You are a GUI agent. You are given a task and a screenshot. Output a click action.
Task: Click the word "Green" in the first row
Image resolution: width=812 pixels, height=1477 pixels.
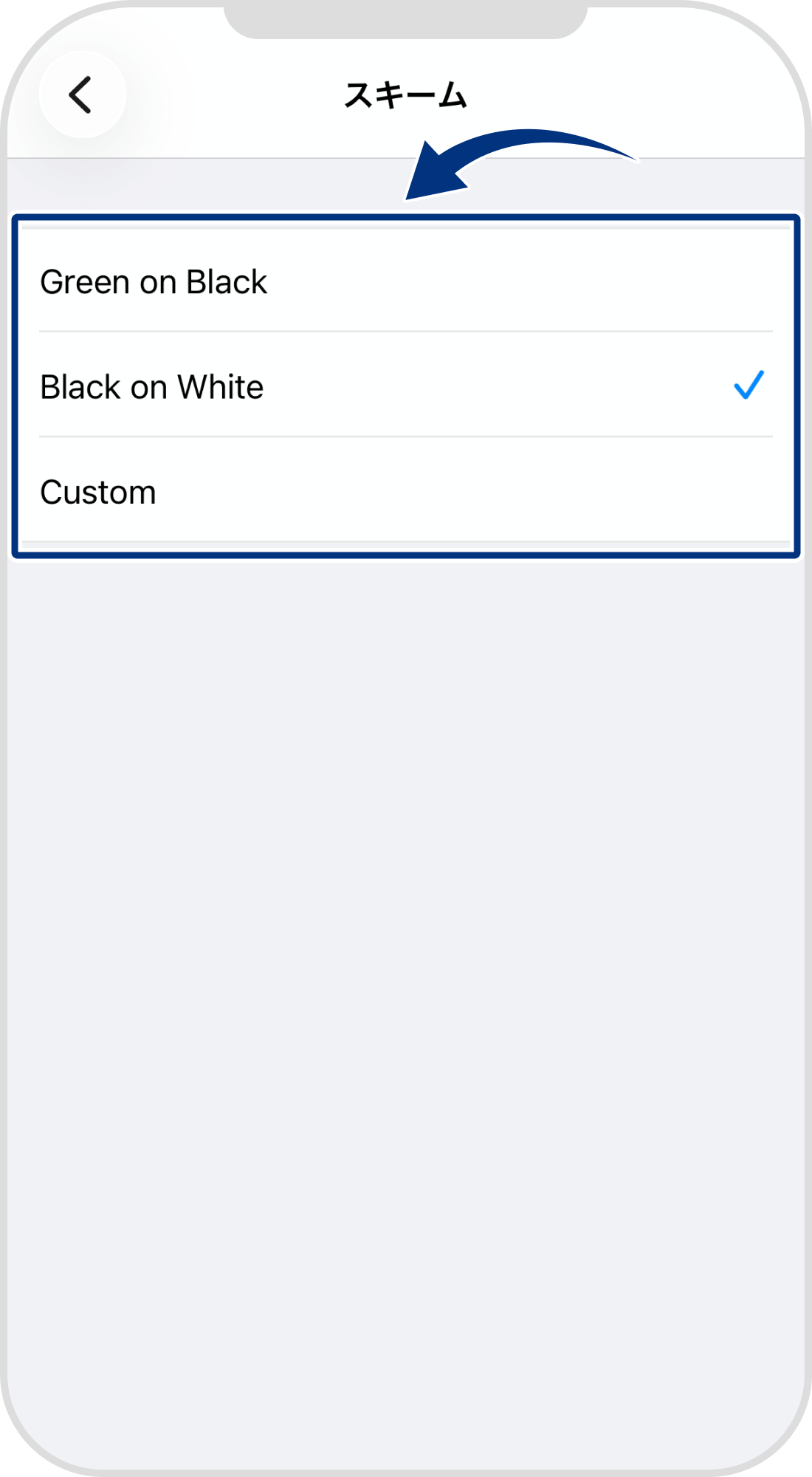(85, 282)
